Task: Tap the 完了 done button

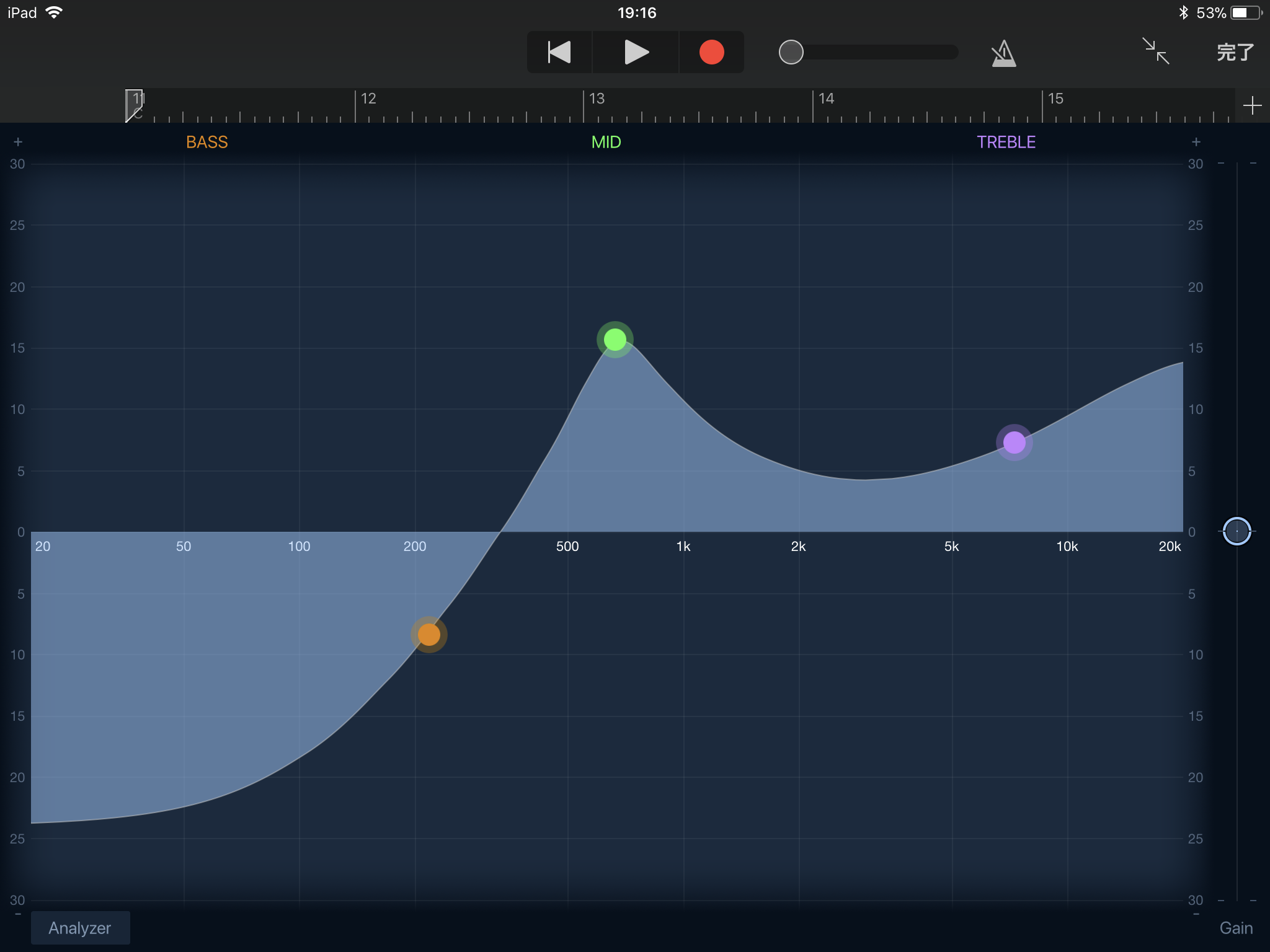Action: pyautogui.click(x=1235, y=53)
